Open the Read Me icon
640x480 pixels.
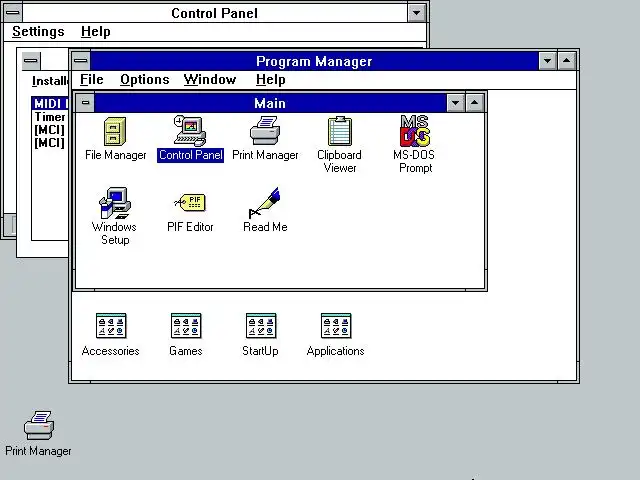tap(265, 210)
